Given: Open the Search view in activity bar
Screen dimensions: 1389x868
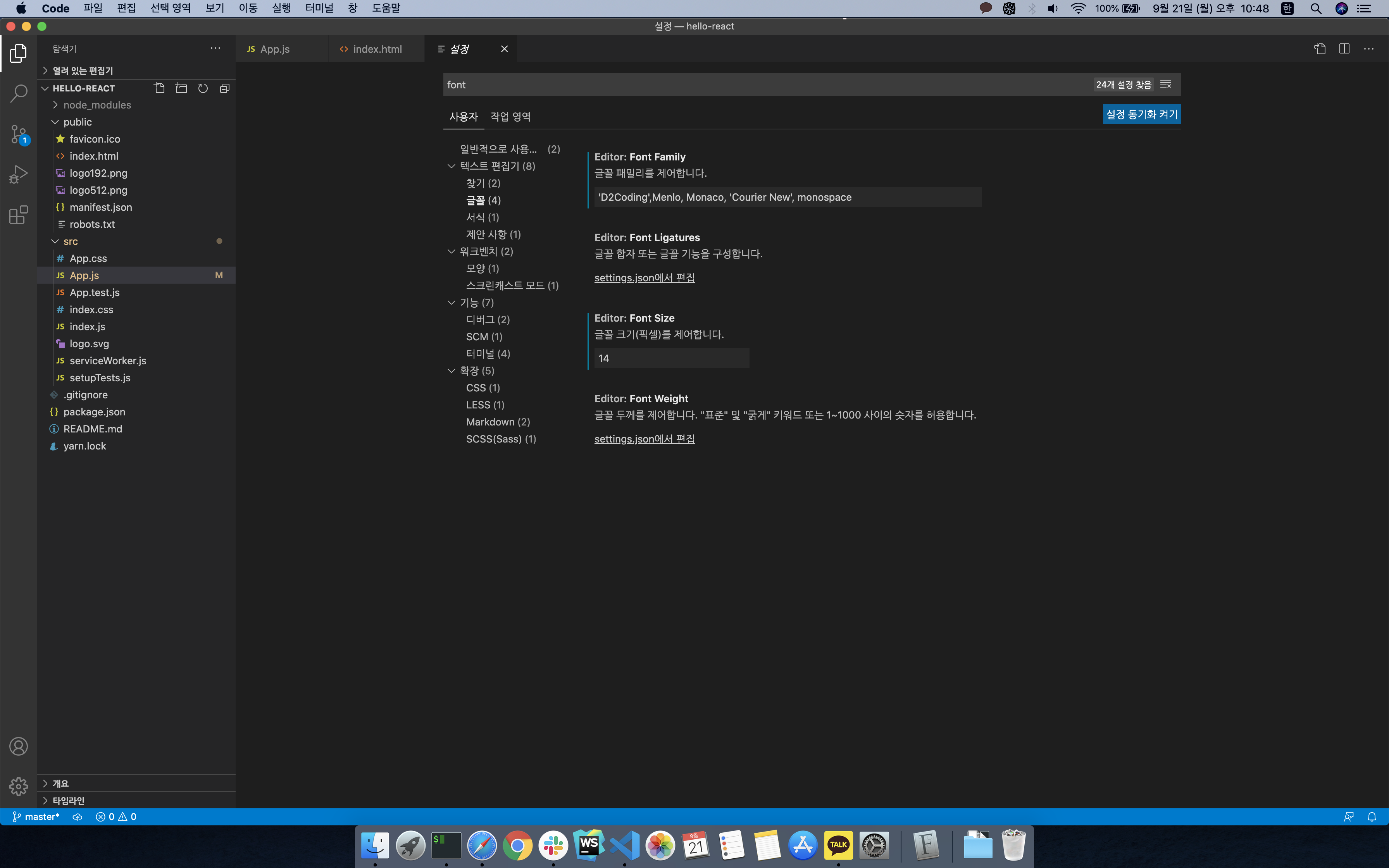Looking at the screenshot, I should (x=18, y=93).
